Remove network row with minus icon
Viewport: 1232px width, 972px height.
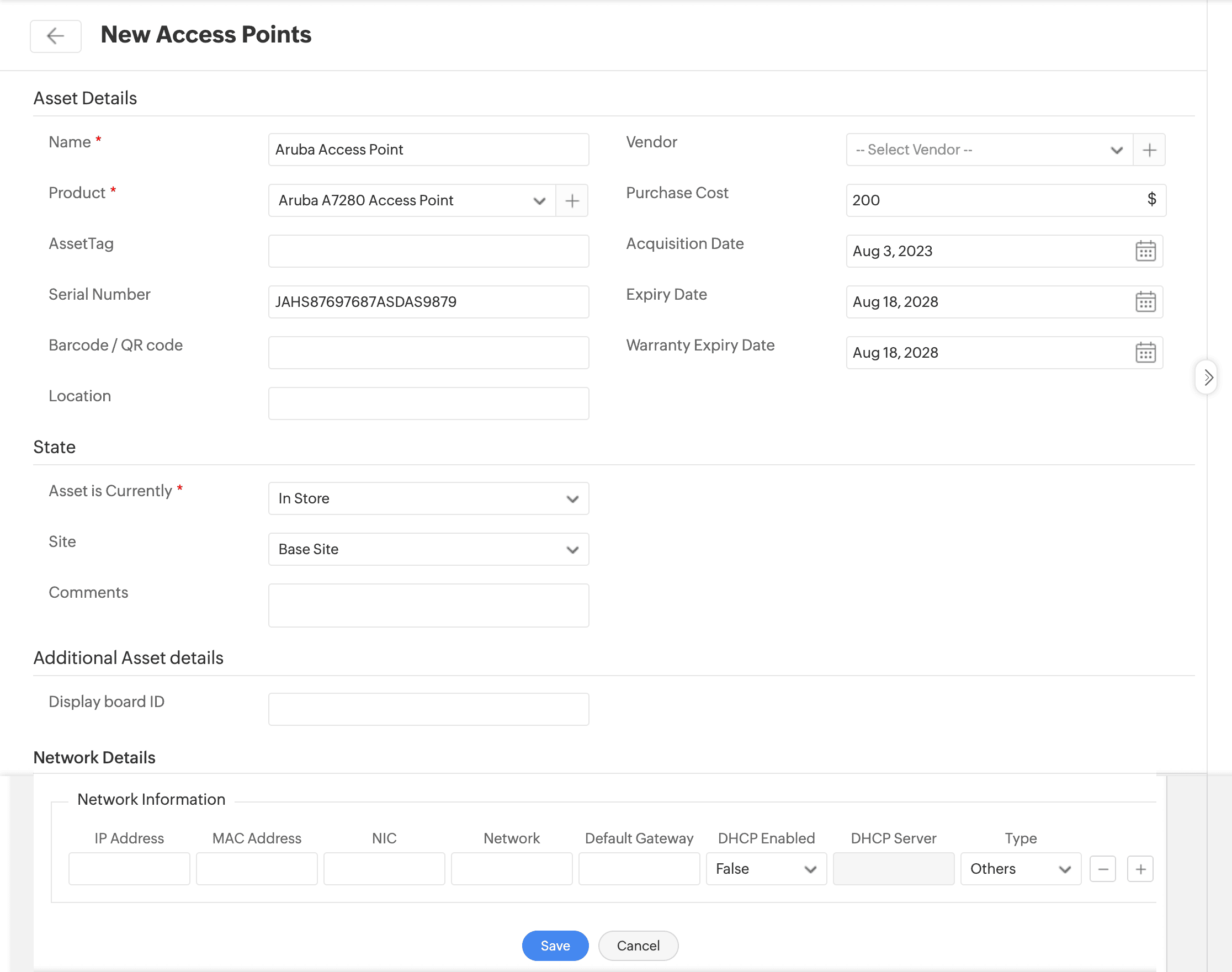1102,869
